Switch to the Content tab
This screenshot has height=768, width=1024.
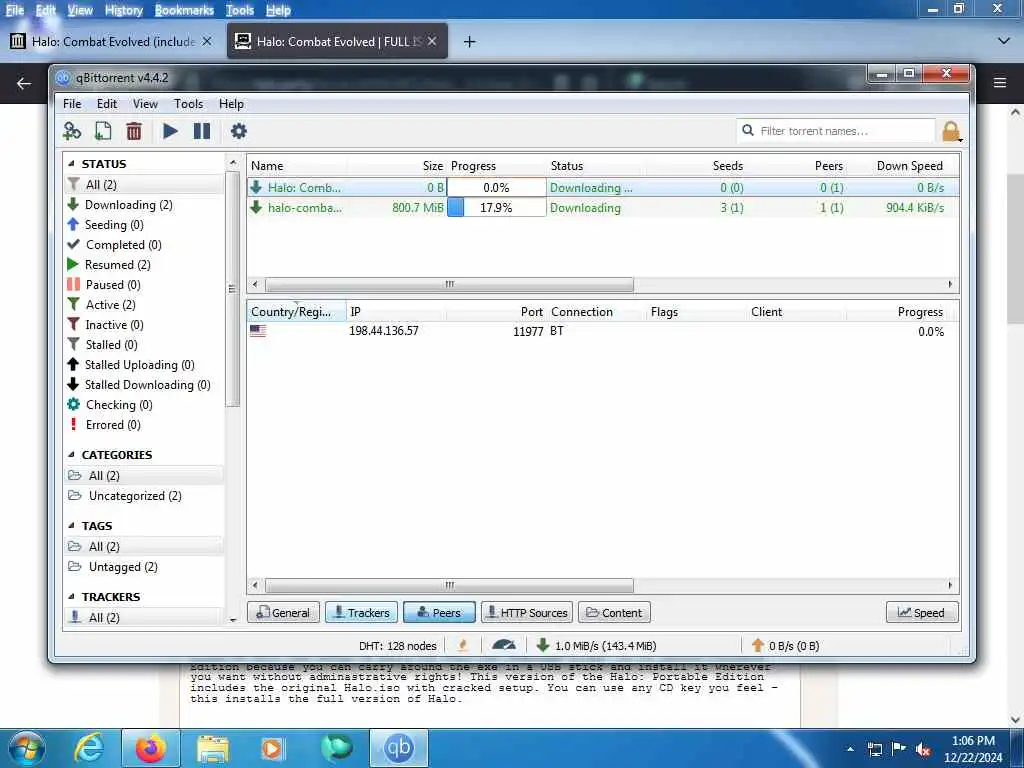coord(614,613)
